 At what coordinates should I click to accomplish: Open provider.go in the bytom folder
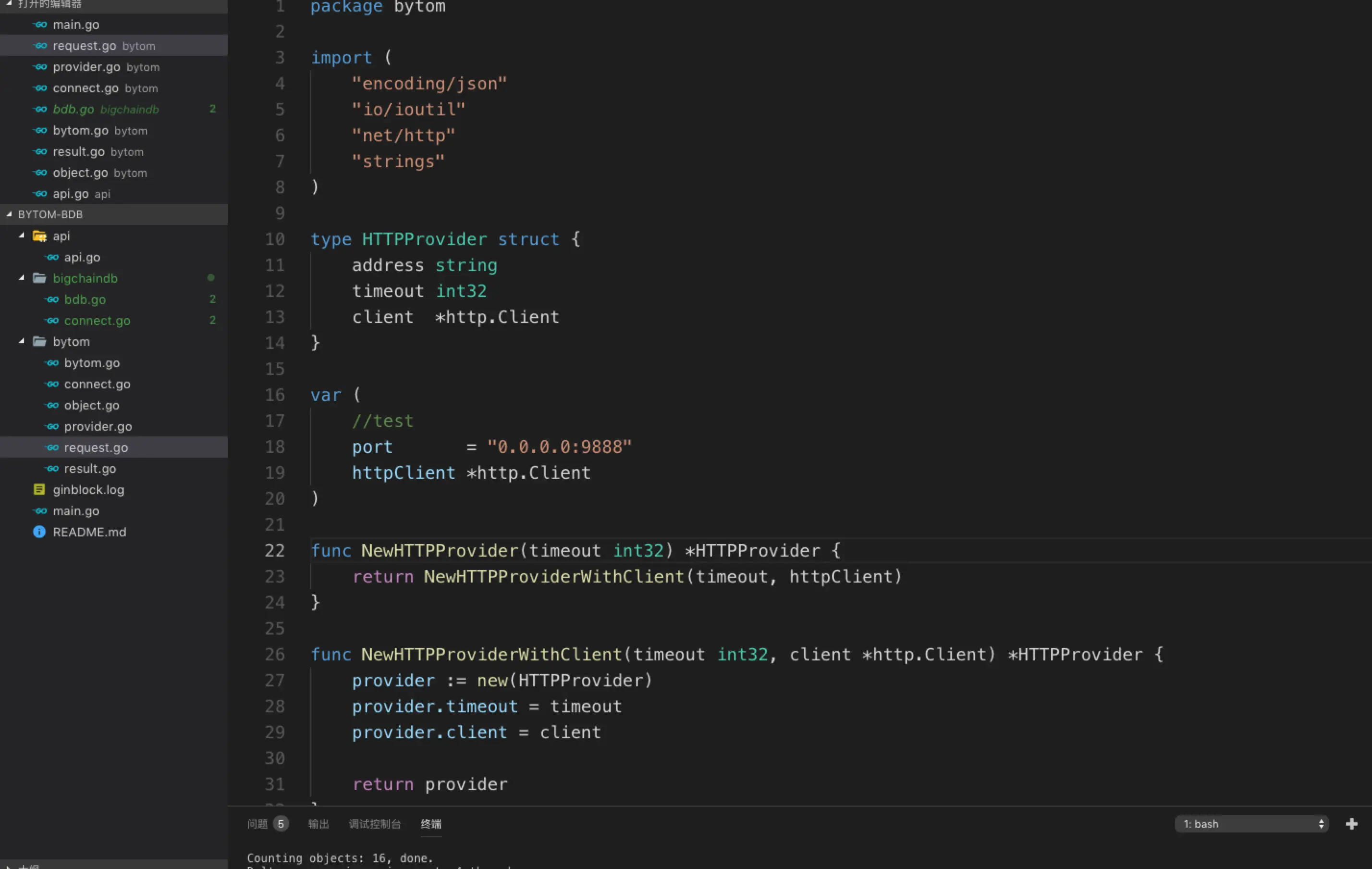[x=98, y=426]
